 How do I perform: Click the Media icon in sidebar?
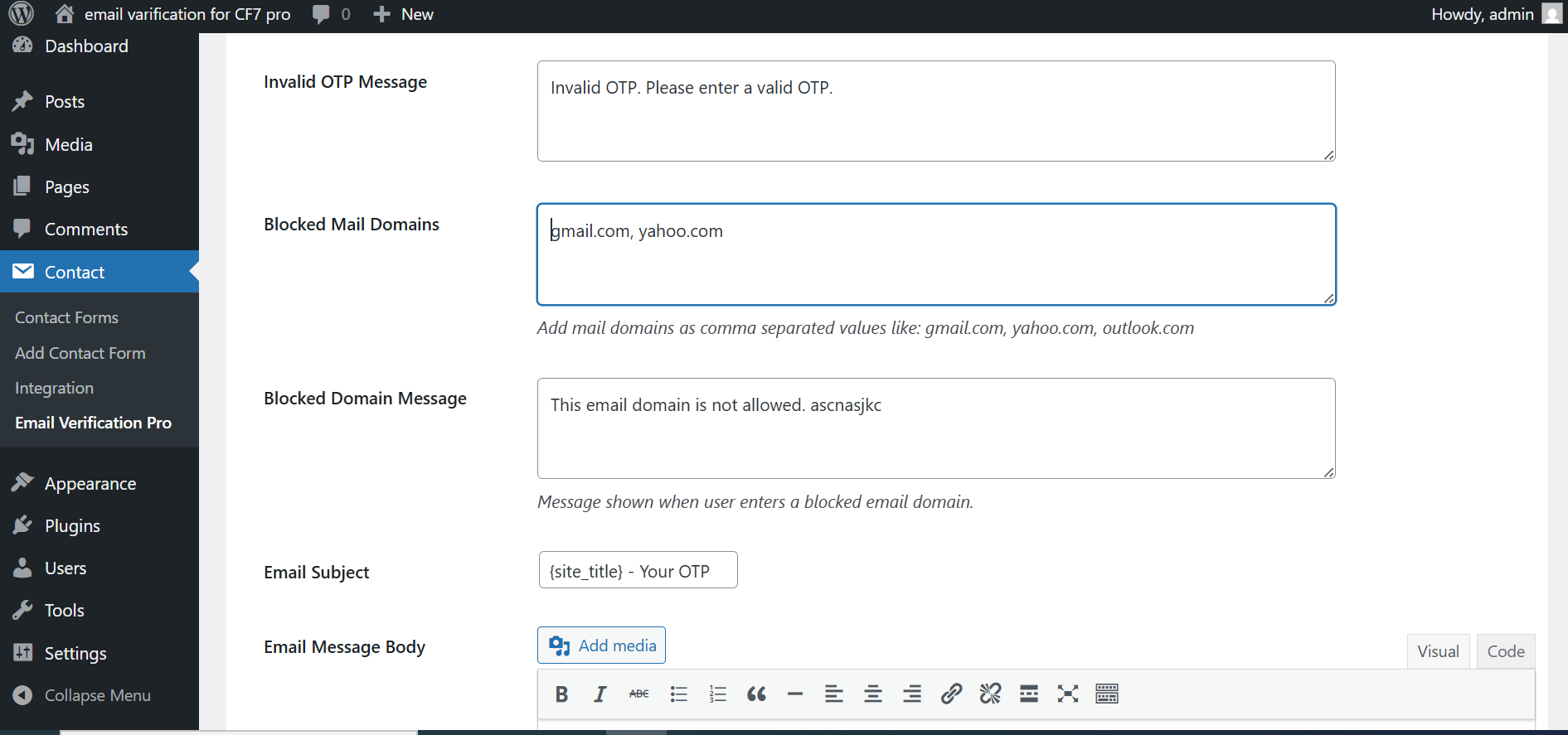click(22, 144)
